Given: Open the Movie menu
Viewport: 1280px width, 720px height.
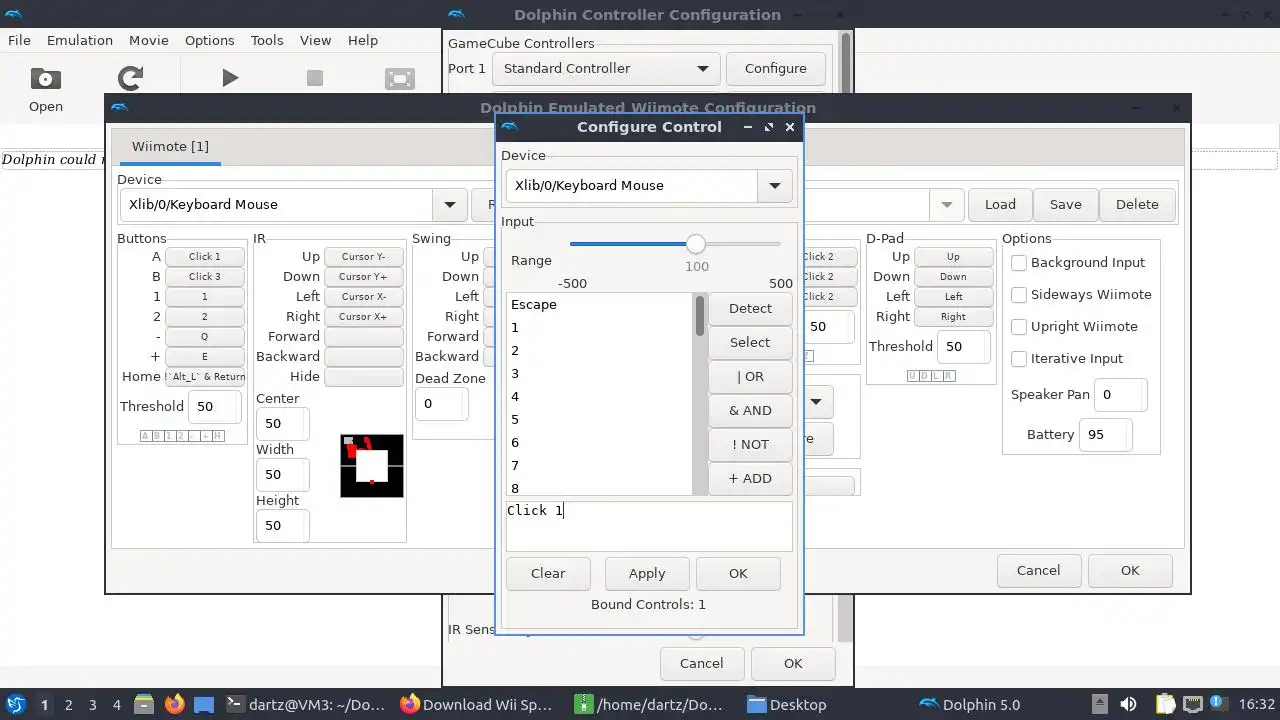Looking at the screenshot, I should 148,40.
